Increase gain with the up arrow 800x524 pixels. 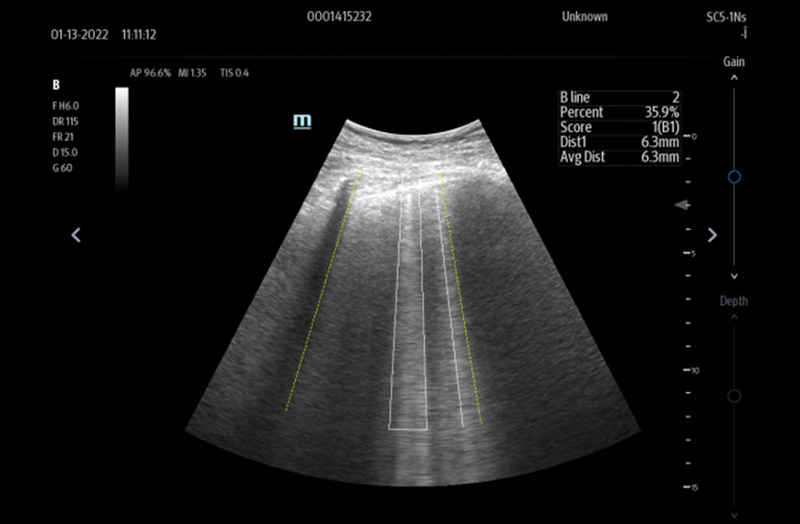[x=734, y=77]
